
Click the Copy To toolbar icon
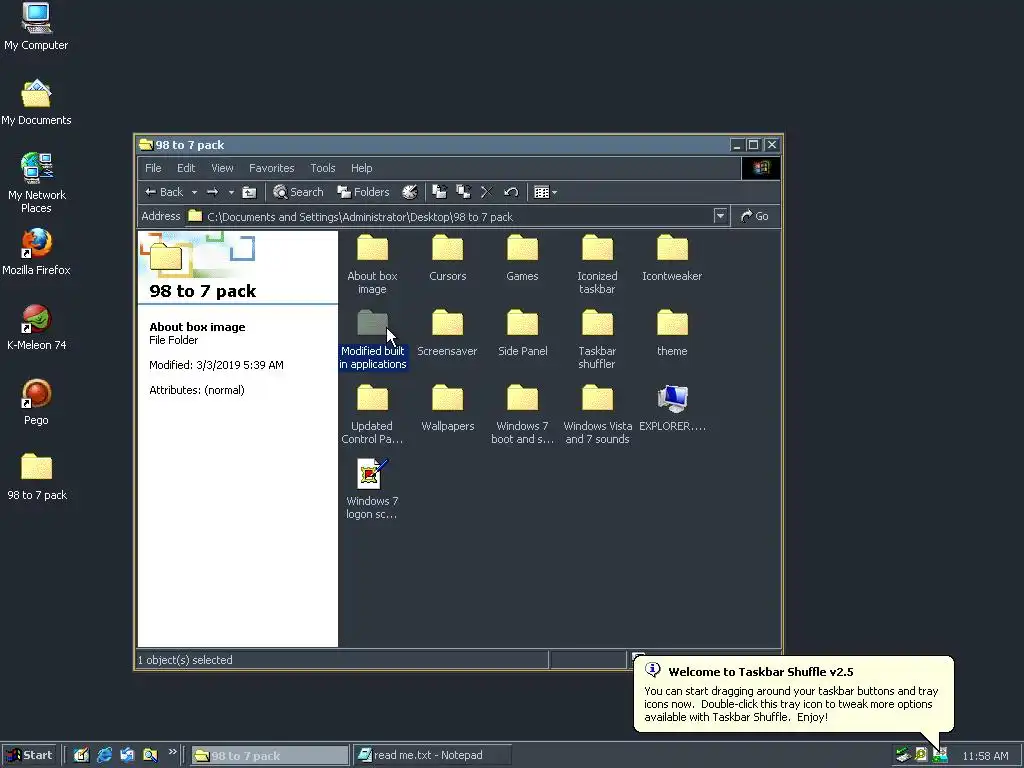(x=464, y=192)
